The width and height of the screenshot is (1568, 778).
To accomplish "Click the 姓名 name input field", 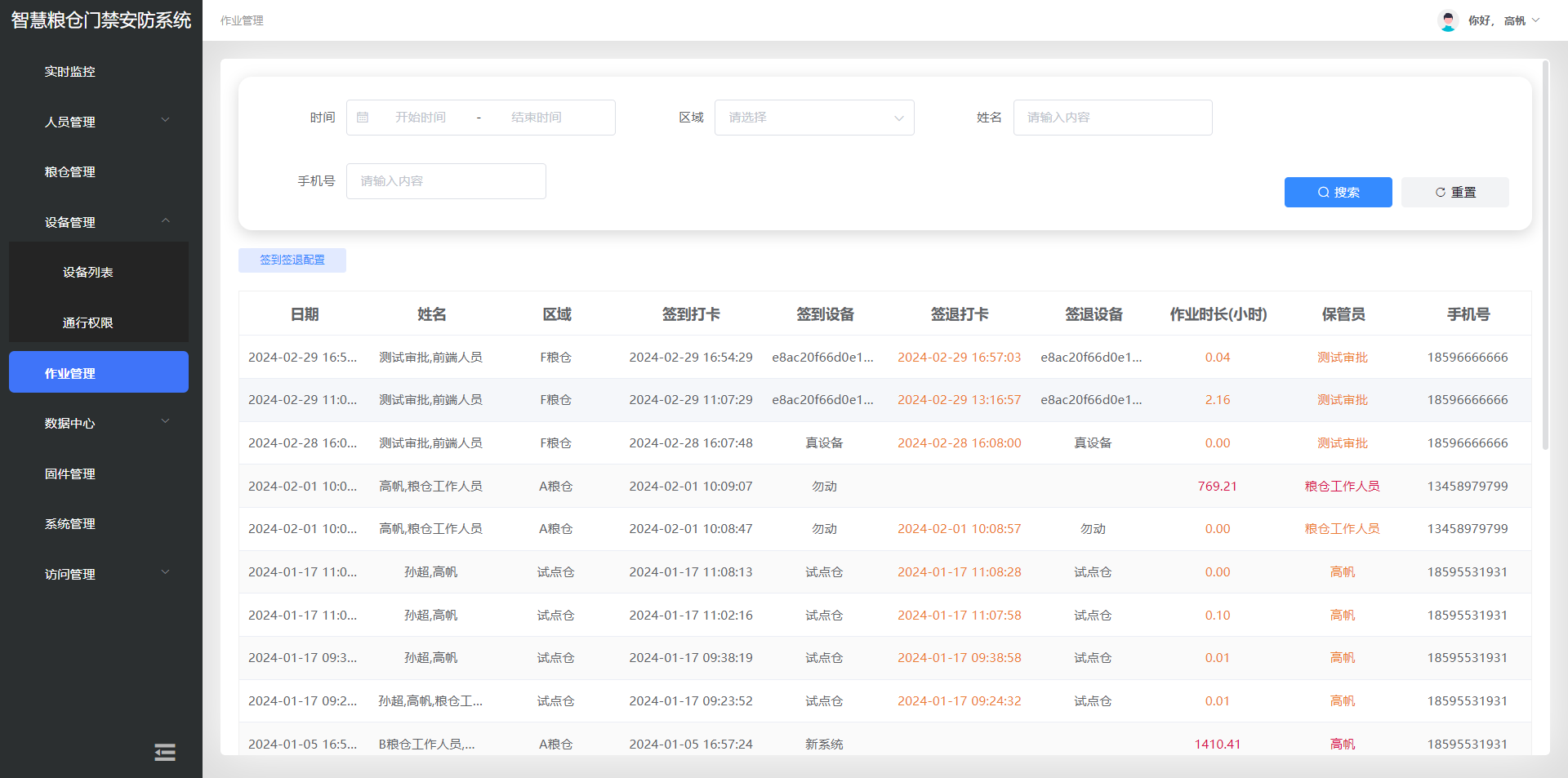I will [x=1112, y=118].
